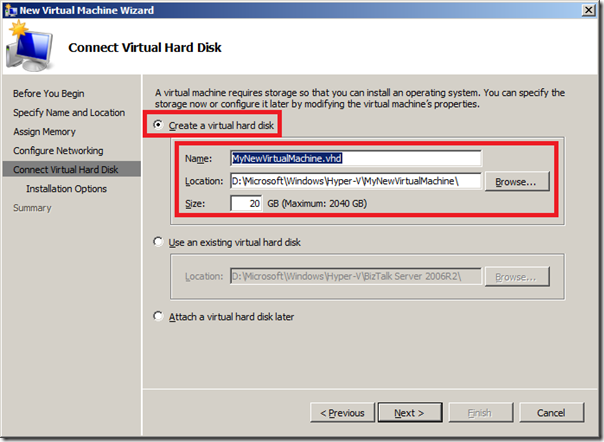The height and width of the screenshot is (442, 604).
Task: Click the wizard computer icon in header
Action: pos(29,46)
